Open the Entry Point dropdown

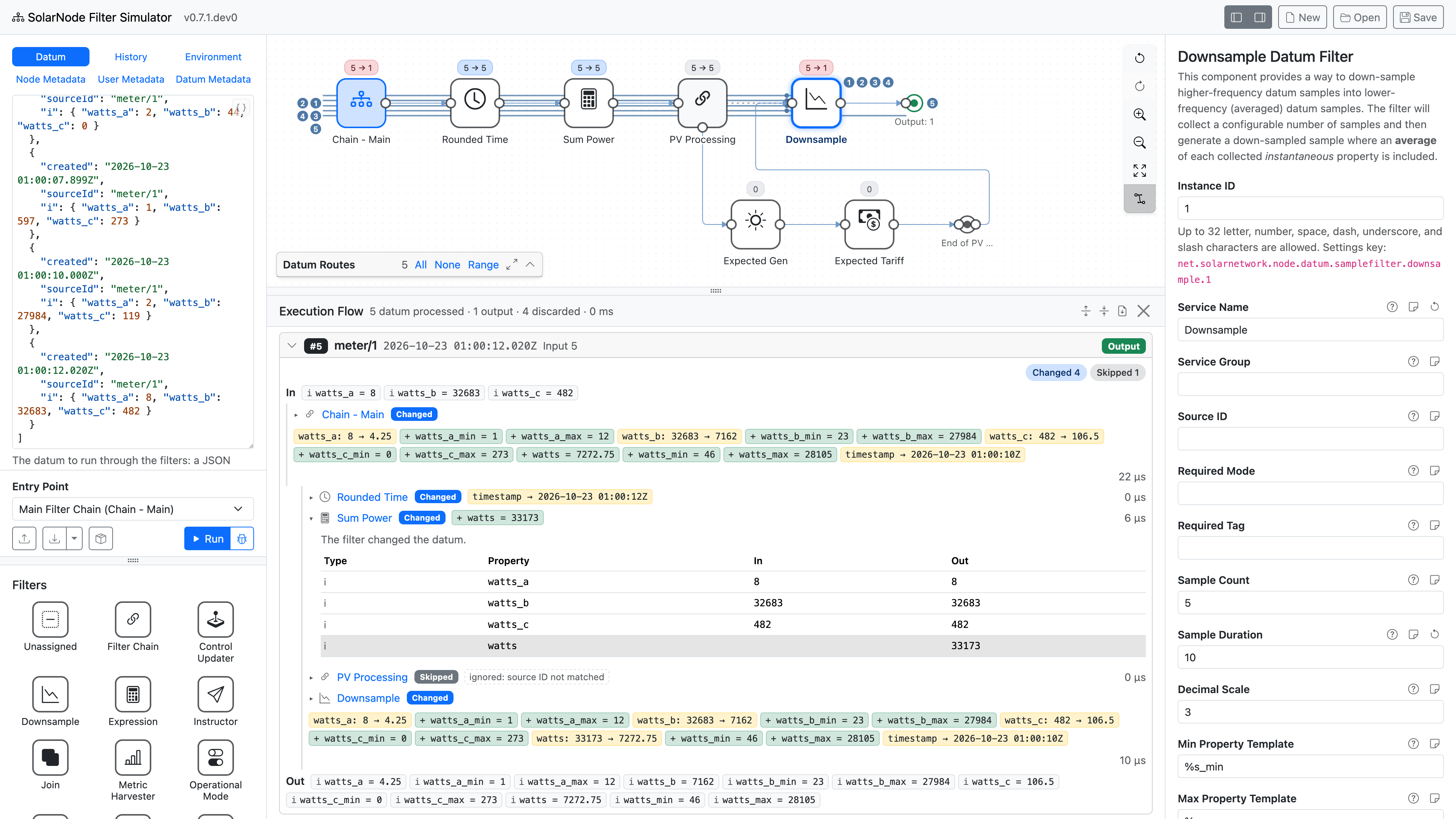click(x=133, y=509)
